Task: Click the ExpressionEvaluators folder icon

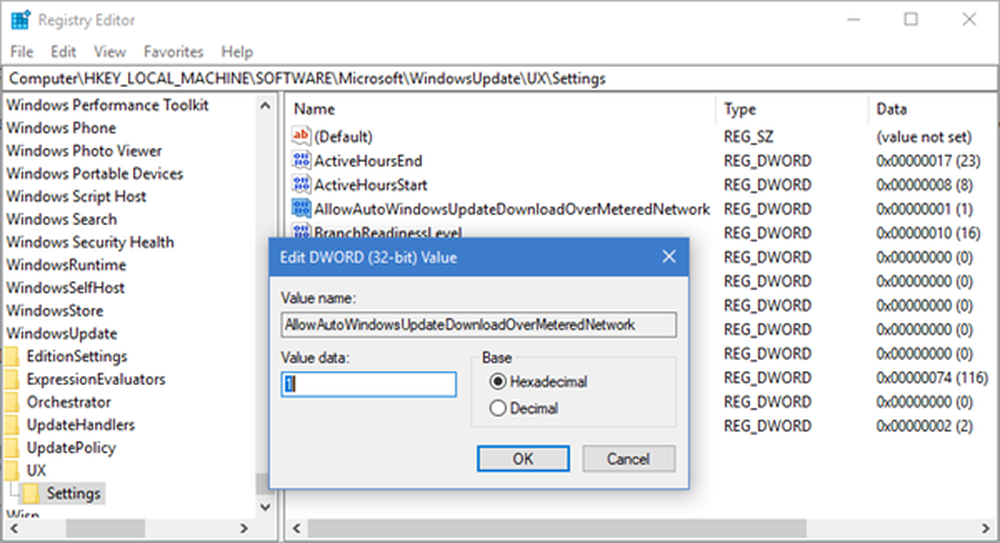Action: [x=12, y=379]
